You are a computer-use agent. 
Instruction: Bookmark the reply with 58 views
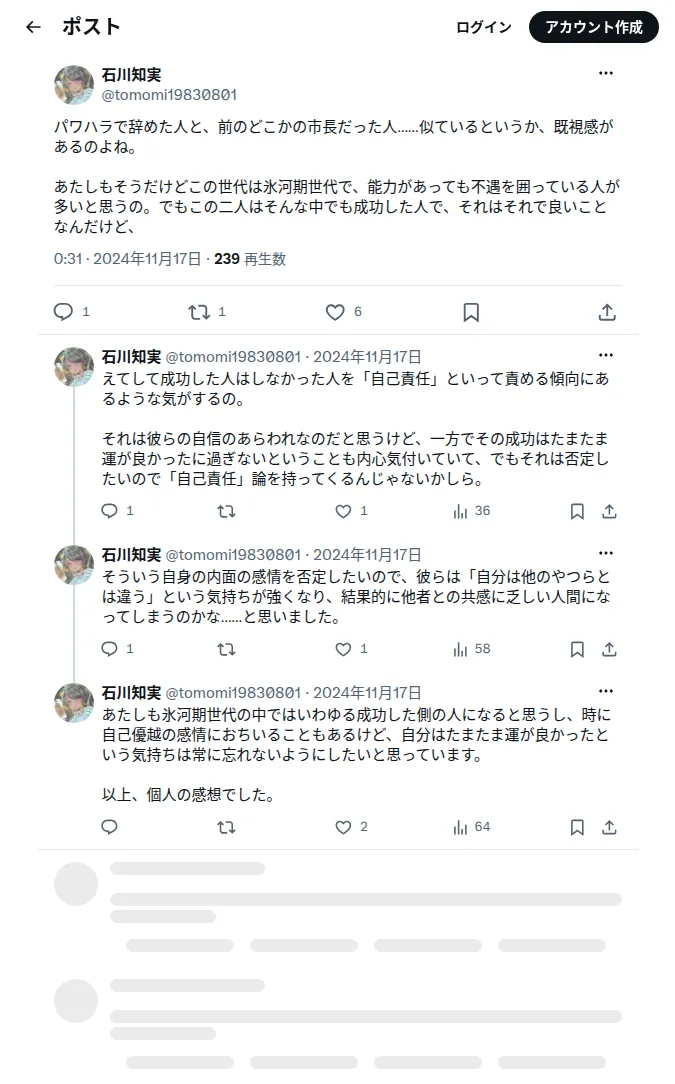[x=577, y=649]
